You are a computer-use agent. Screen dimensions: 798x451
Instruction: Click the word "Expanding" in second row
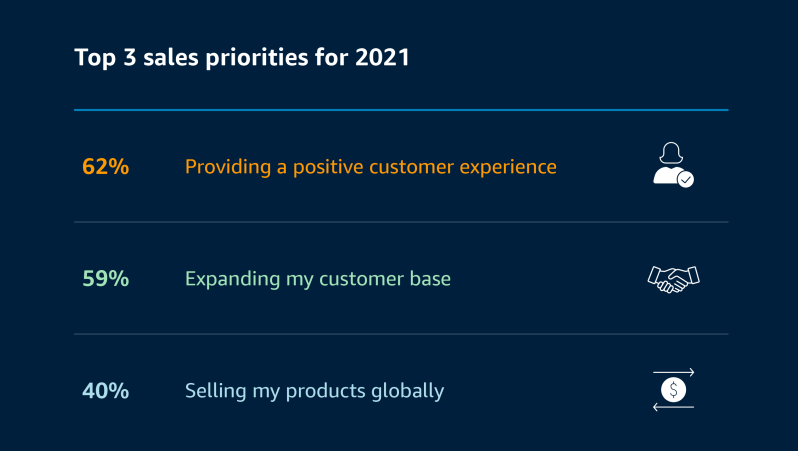(x=233, y=279)
